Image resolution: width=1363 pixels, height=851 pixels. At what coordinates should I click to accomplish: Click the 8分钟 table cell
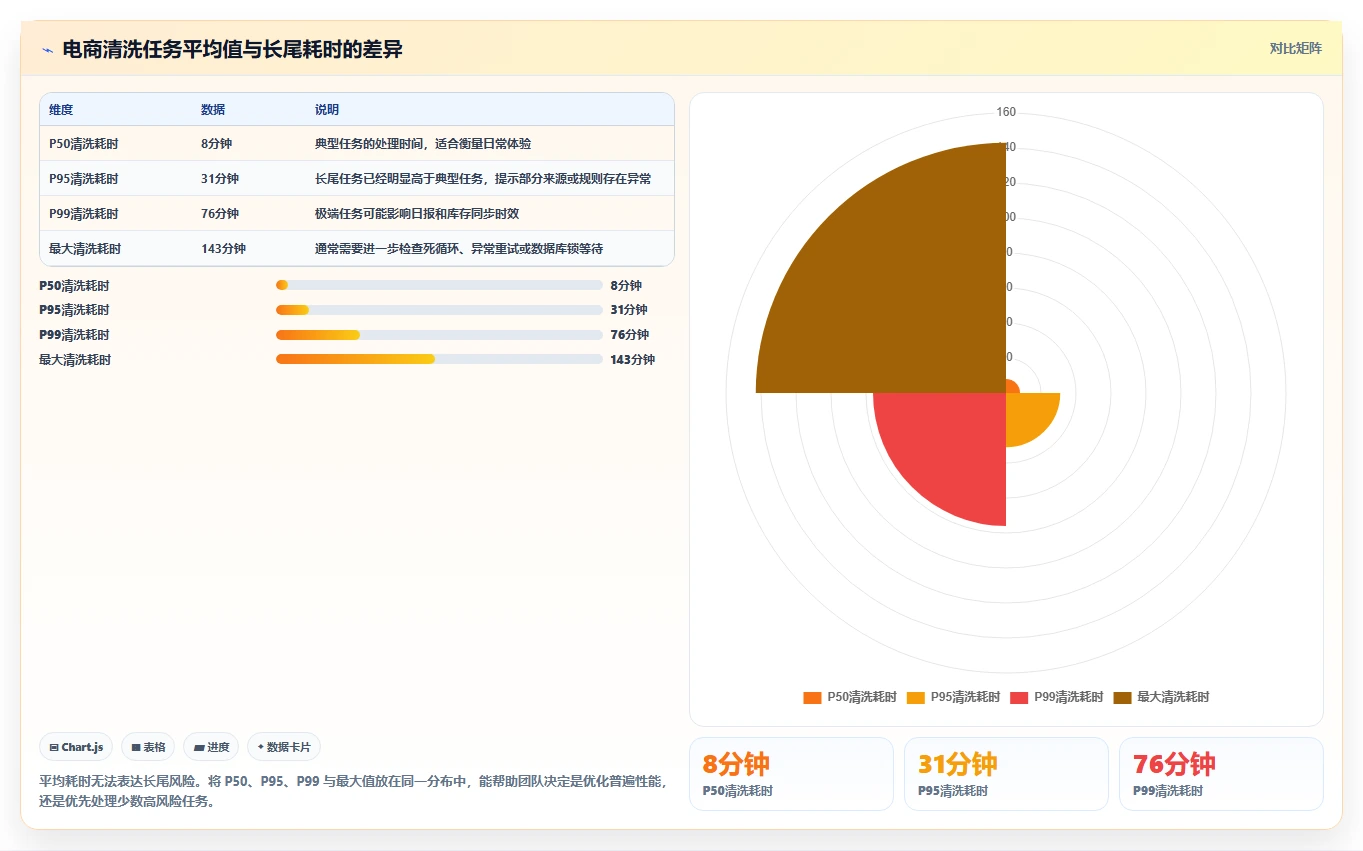point(216,144)
